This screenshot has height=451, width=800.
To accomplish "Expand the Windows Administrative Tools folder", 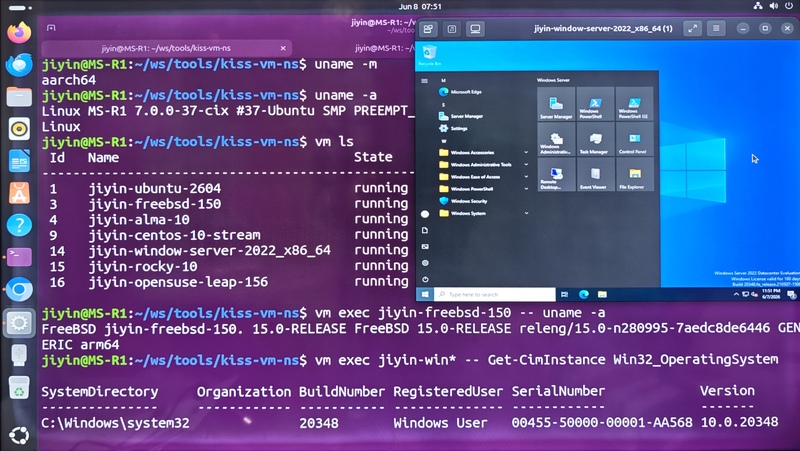I will point(484,164).
